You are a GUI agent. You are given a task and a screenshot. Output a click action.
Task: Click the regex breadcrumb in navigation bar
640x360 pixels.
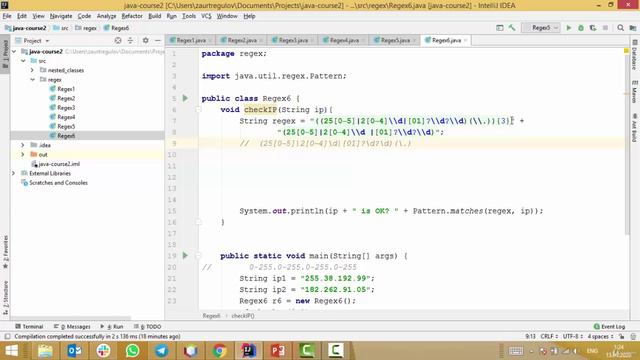point(86,28)
